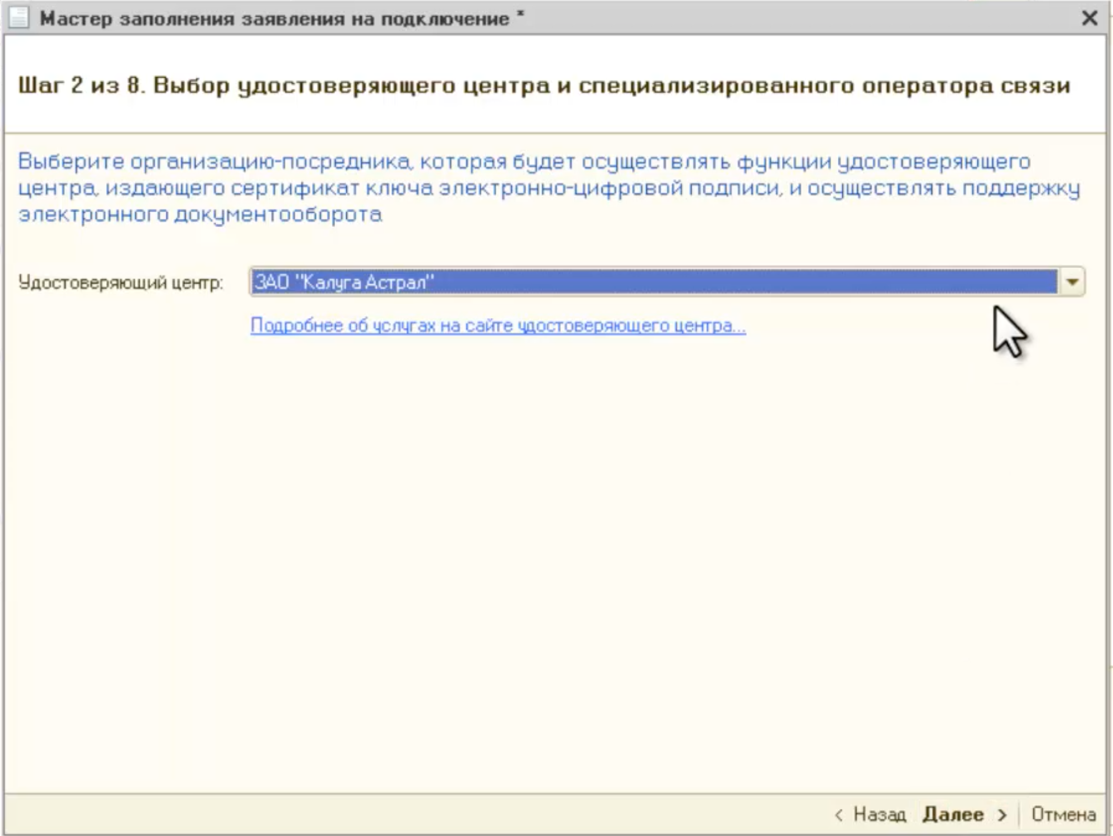Click the title "Мастер заполнения заявления на подключение"

pyautogui.click(x=275, y=18)
